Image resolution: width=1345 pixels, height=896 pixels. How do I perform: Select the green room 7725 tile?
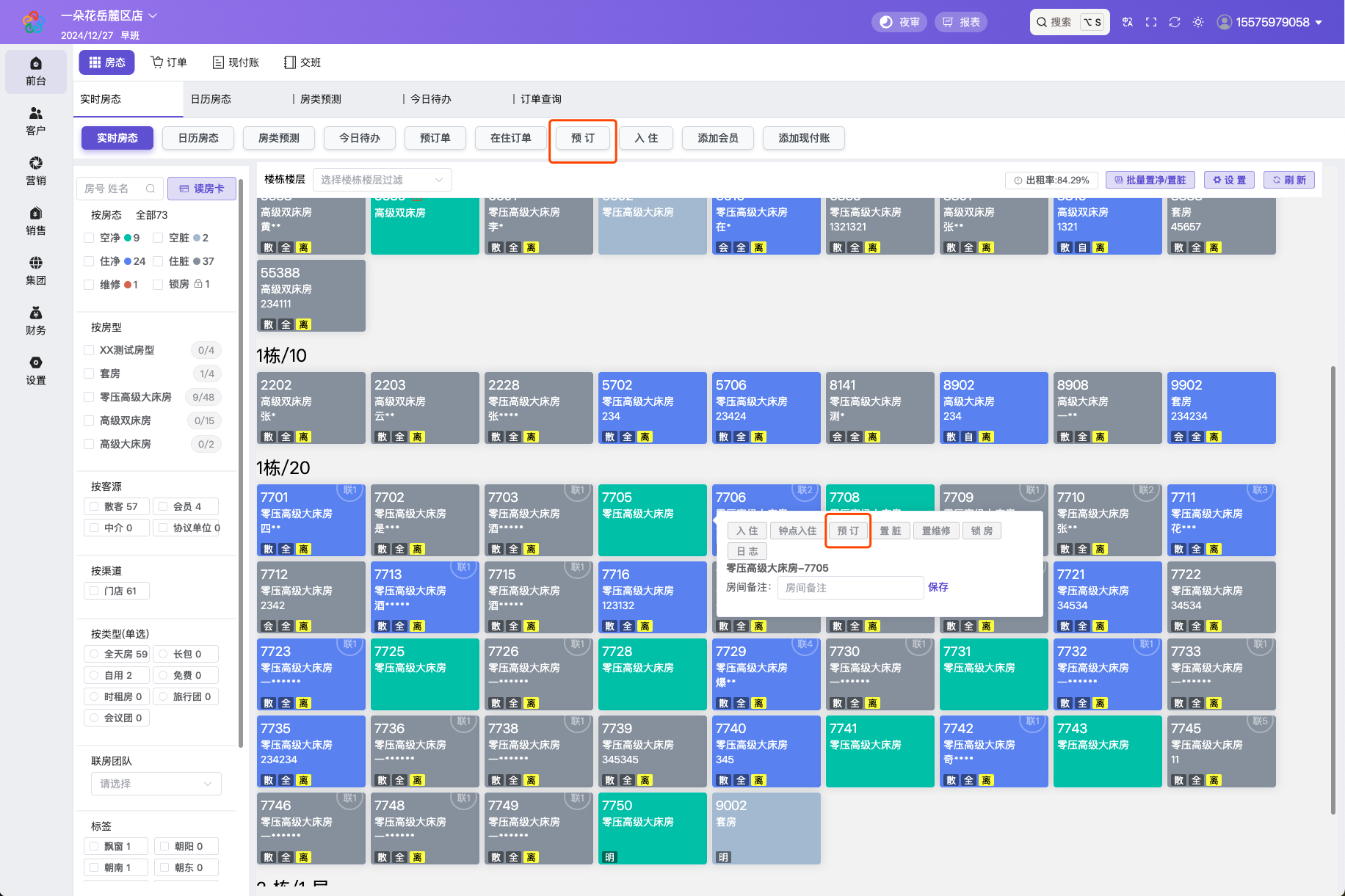click(425, 674)
